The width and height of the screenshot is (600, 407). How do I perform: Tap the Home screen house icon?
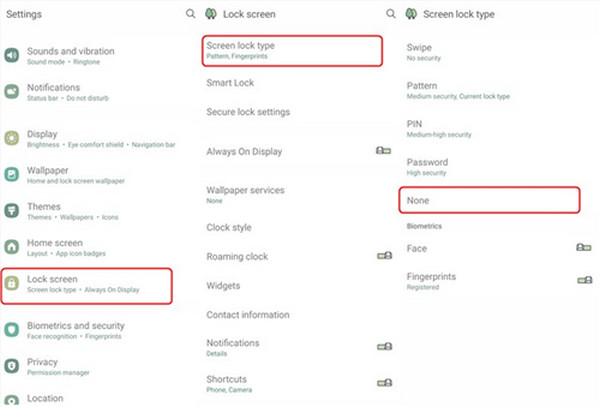tap(11, 247)
